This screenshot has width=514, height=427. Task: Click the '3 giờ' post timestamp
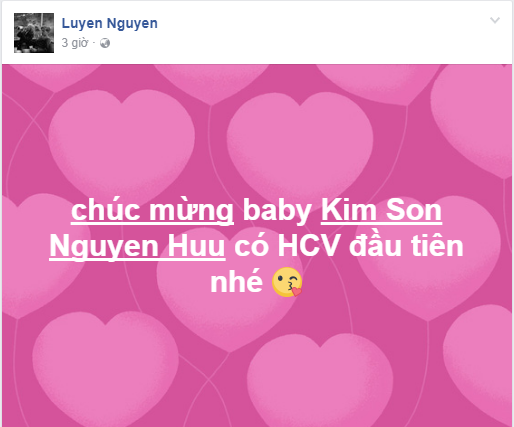pyautogui.click(x=75, y=43)
